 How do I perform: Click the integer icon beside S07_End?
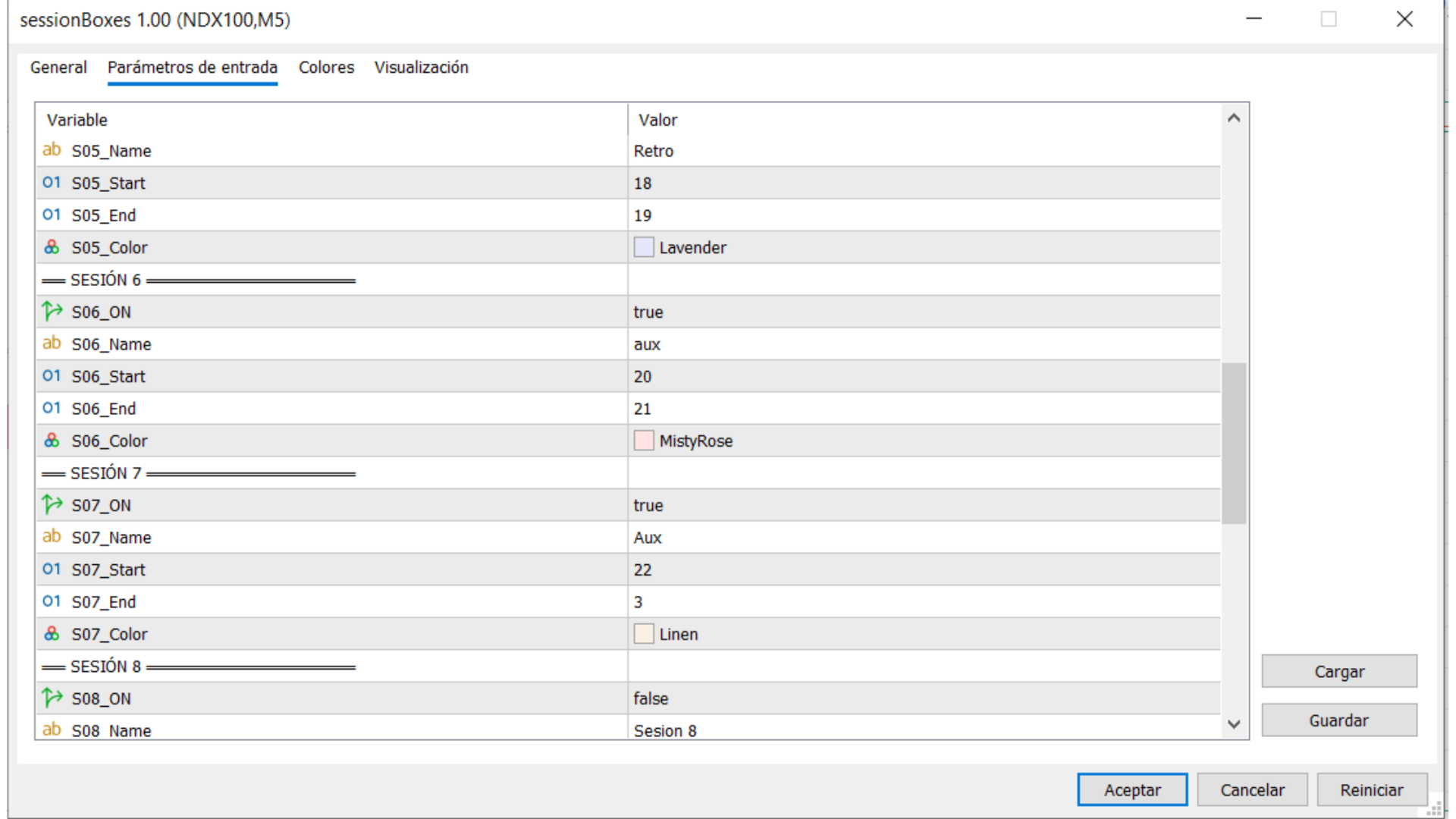pos(52,601)
